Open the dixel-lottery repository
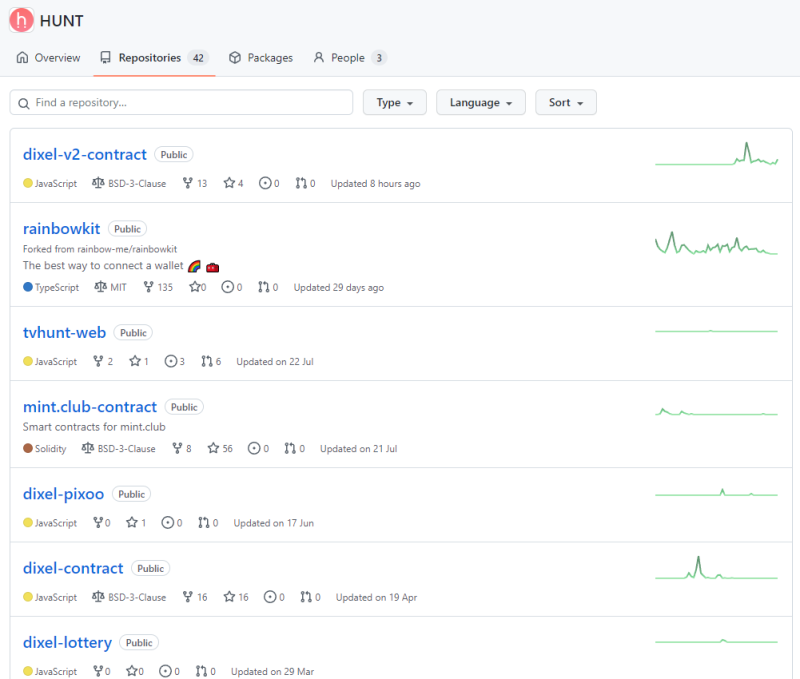 pos(67,643)
